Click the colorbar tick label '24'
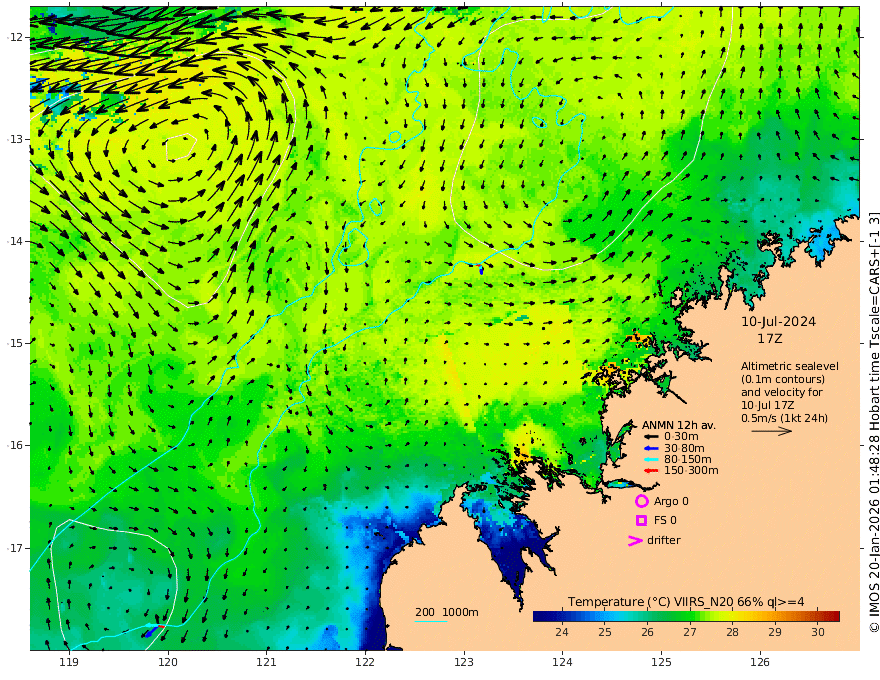 click(562, 632)
